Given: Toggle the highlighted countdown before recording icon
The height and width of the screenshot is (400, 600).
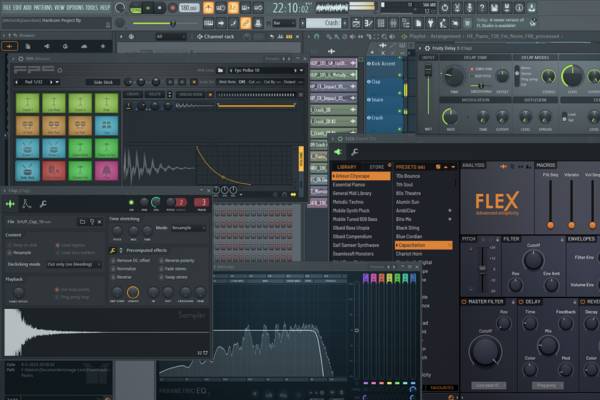Looking at the screenshot, I should point(233,8).
